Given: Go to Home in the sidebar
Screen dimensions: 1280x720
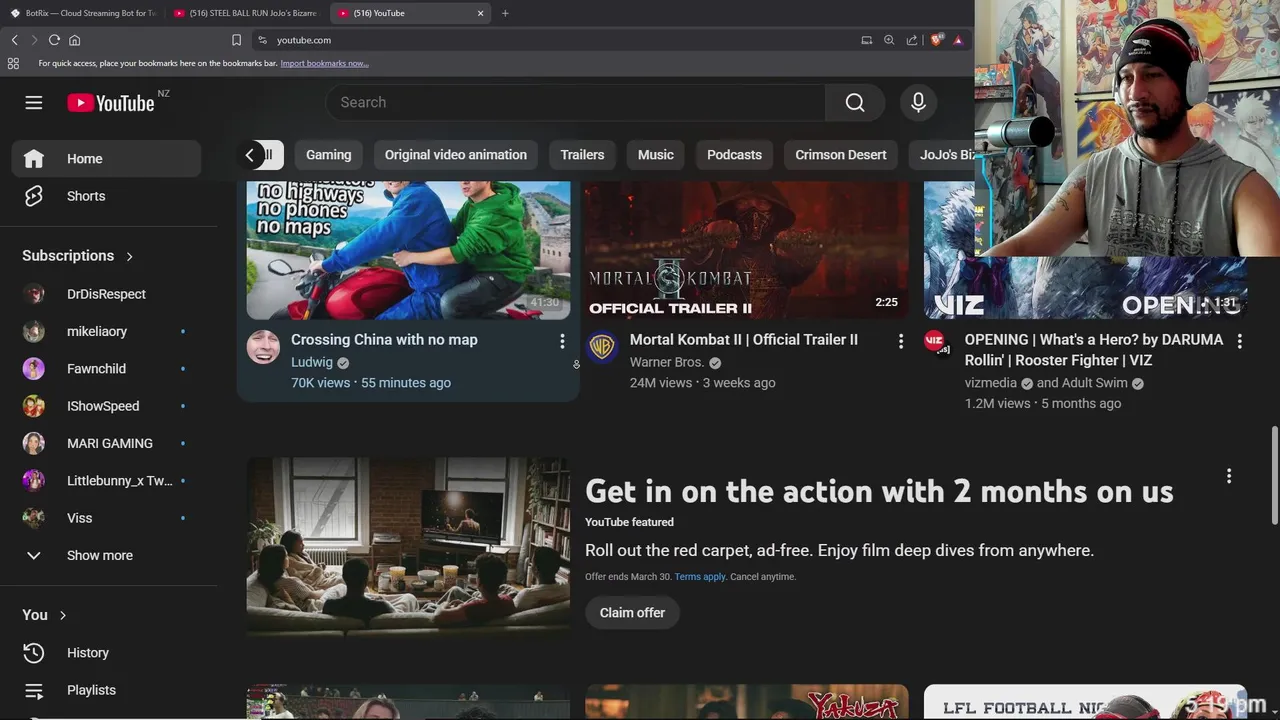Looking at the screenshot, I should coord(108,159).
